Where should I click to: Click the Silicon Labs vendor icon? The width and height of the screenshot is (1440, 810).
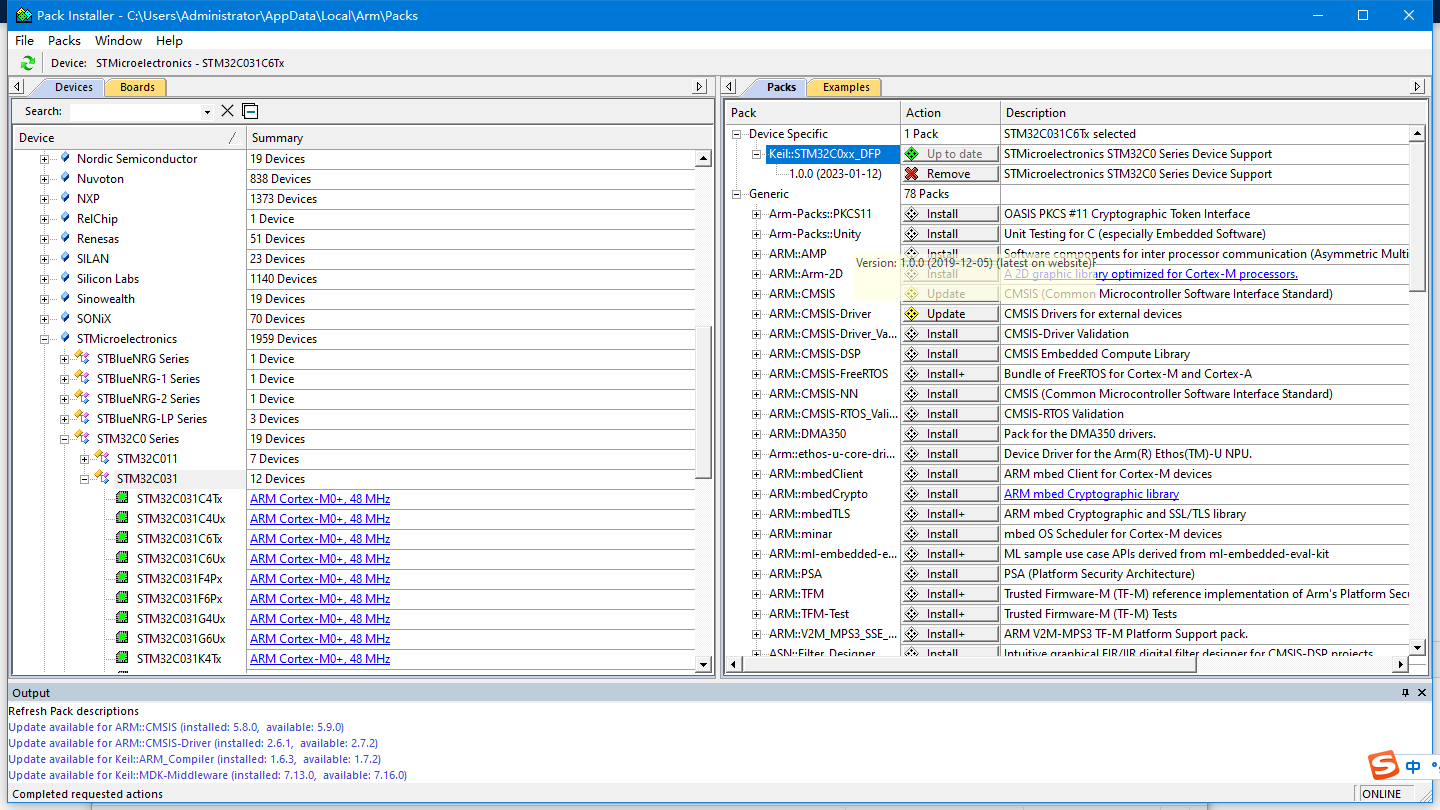[x=65, y=278]
